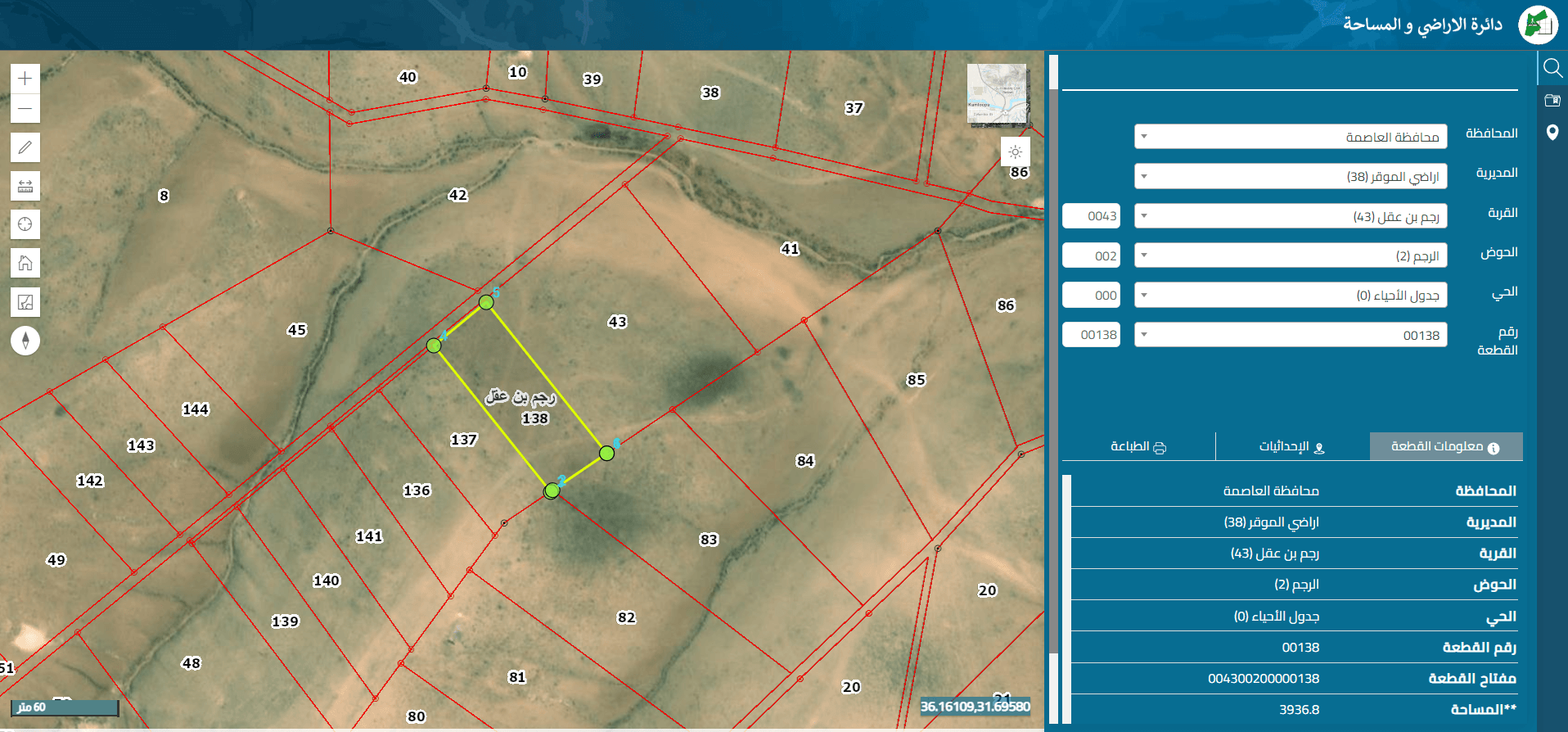Return map to home extent

[25, 263]
